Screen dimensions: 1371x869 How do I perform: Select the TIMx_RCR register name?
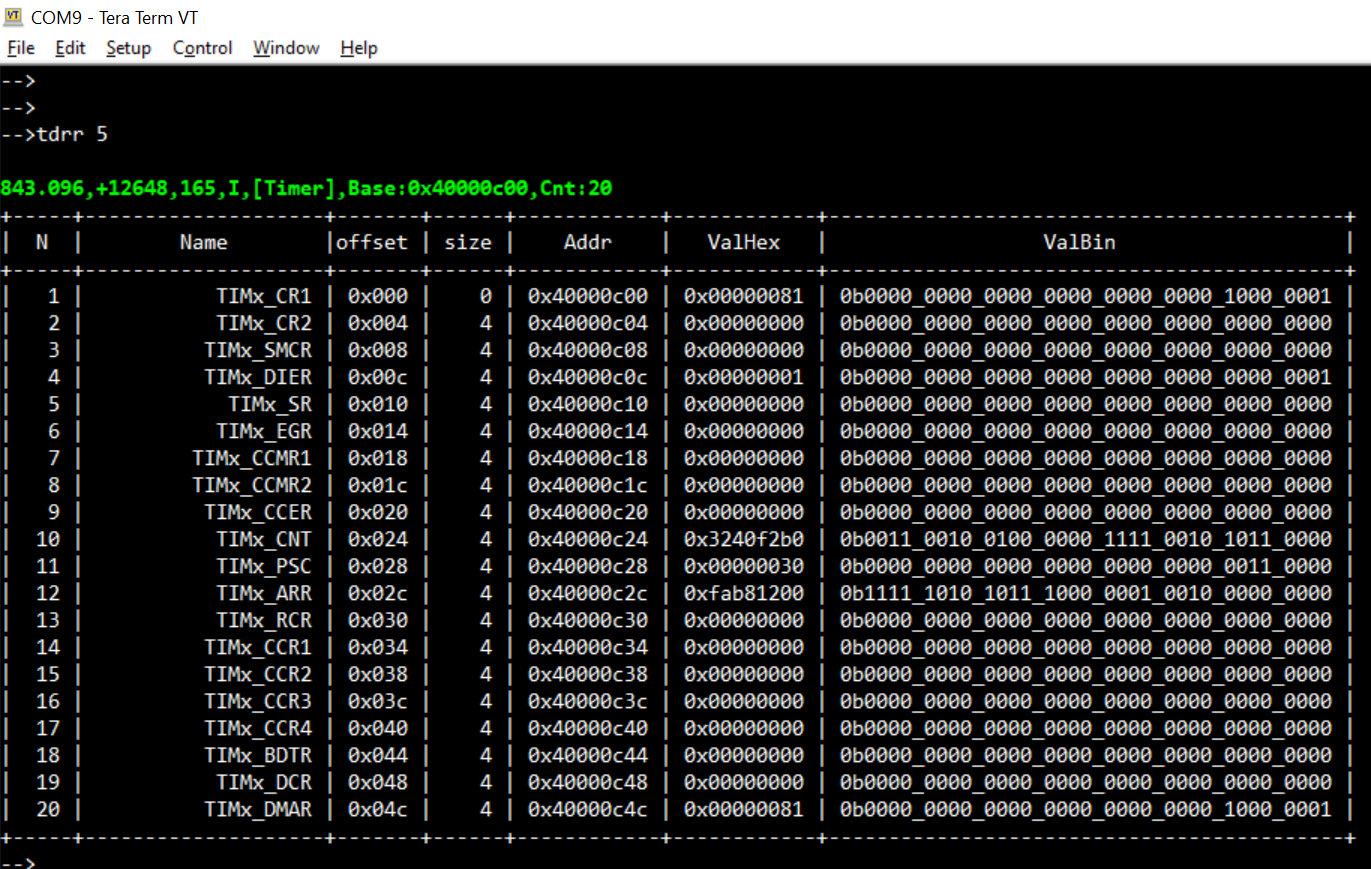tap(264, 620)
